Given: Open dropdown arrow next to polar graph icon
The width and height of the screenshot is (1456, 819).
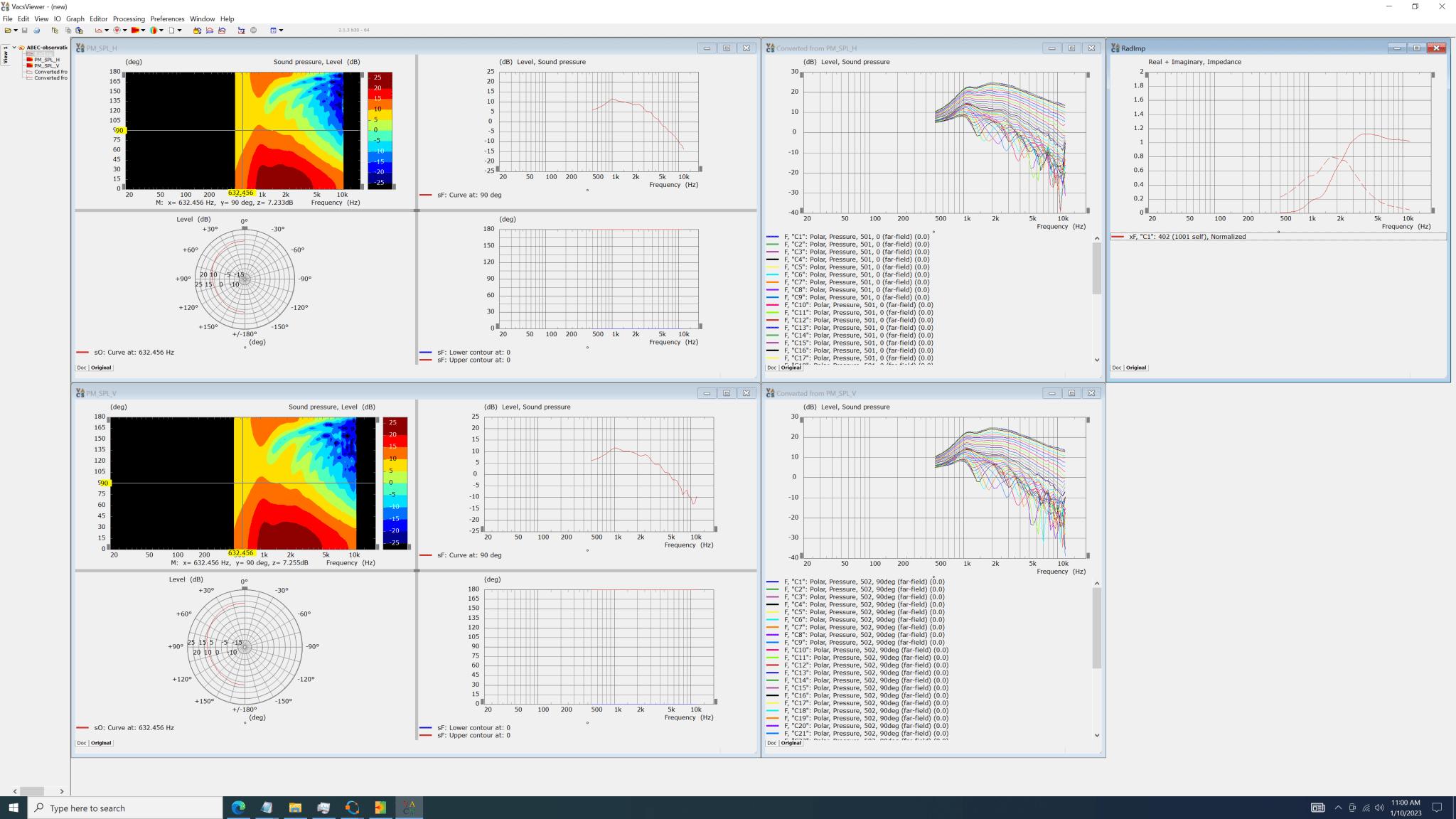Looking at the screenshot, I should 124,31.
